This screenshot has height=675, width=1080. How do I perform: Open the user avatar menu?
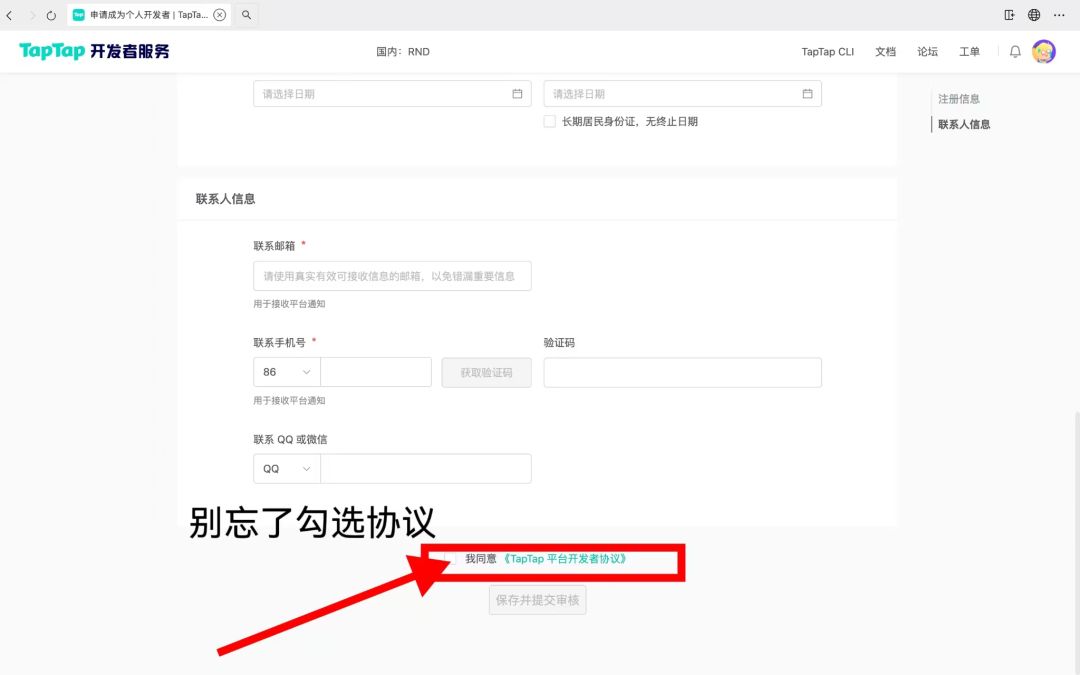1043,52
